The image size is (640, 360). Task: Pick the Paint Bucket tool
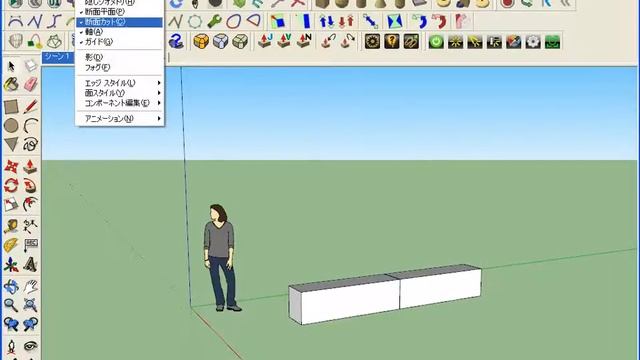(x=11, y=84)
